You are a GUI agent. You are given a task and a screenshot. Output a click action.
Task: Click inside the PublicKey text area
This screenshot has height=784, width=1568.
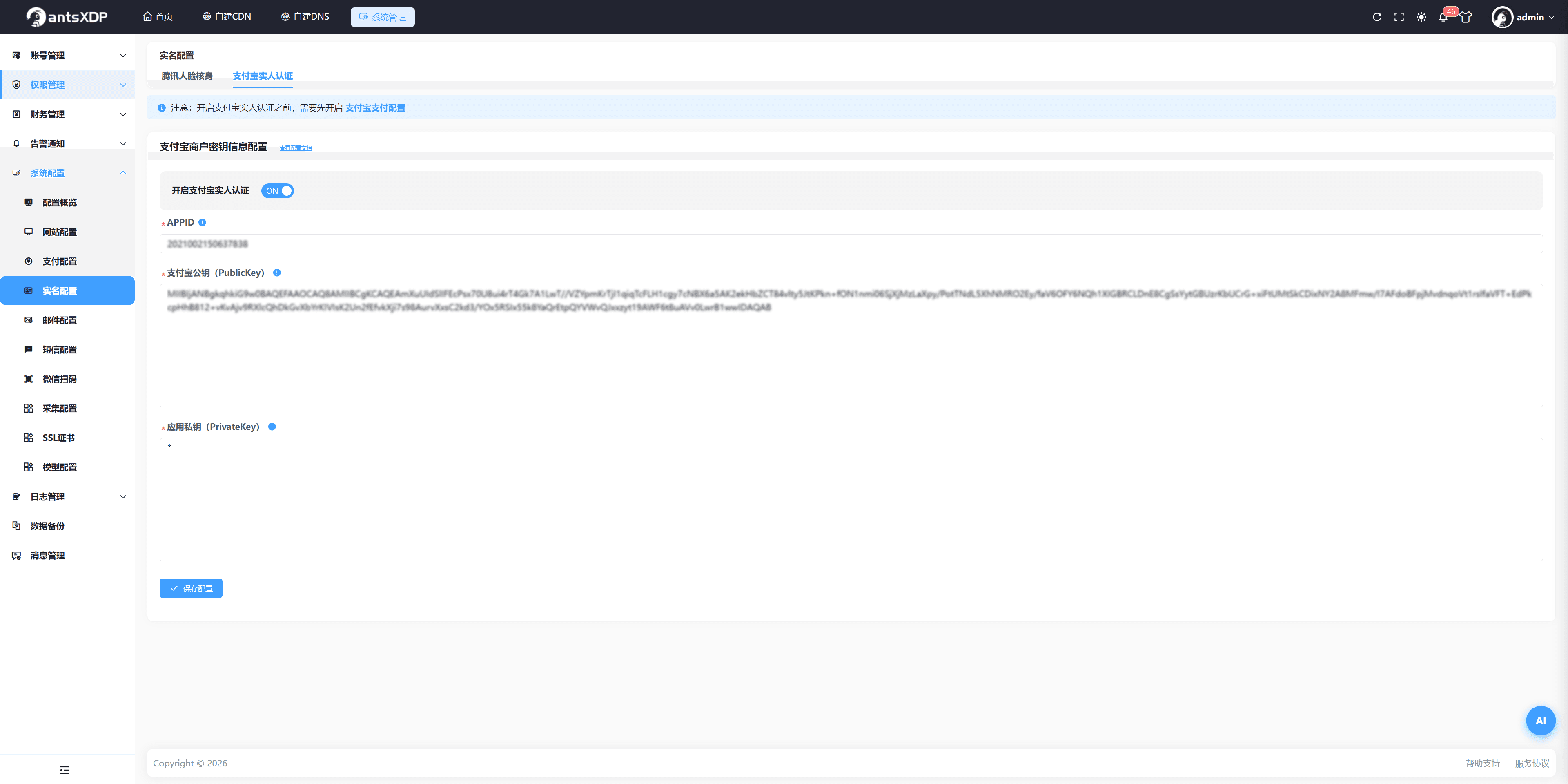click(851, 345)
